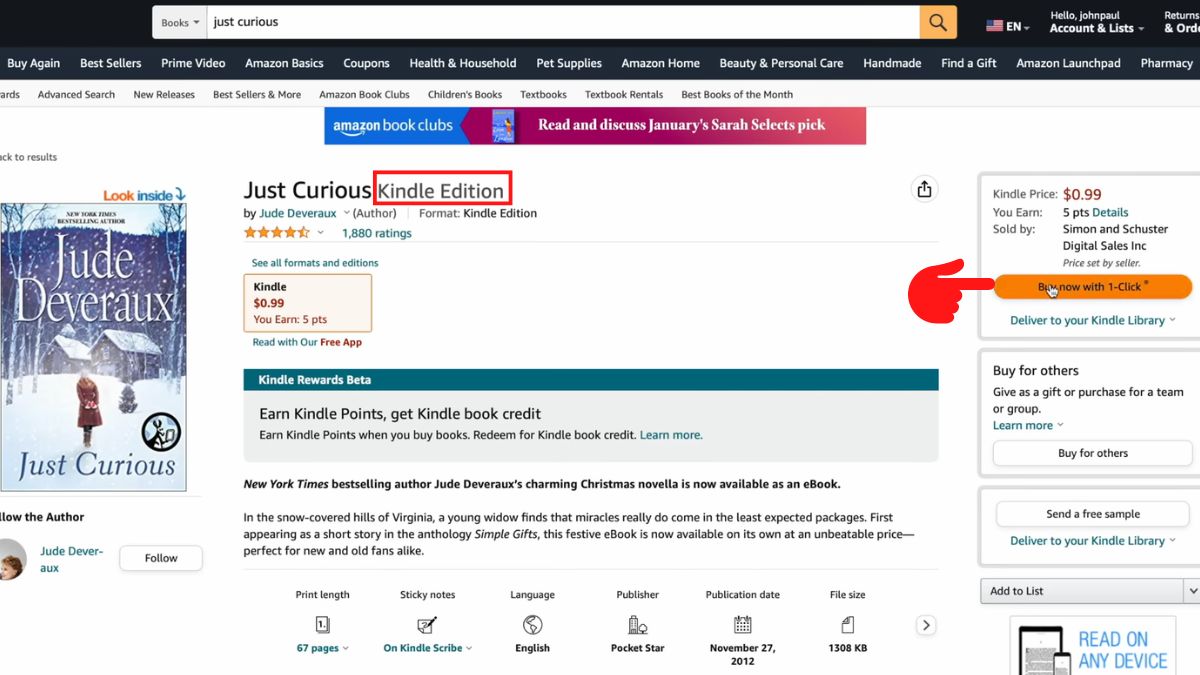Open Jude Deveraux link in Follow the Author
Screen dimensions: 1200x675
click(x=71, y=559)
